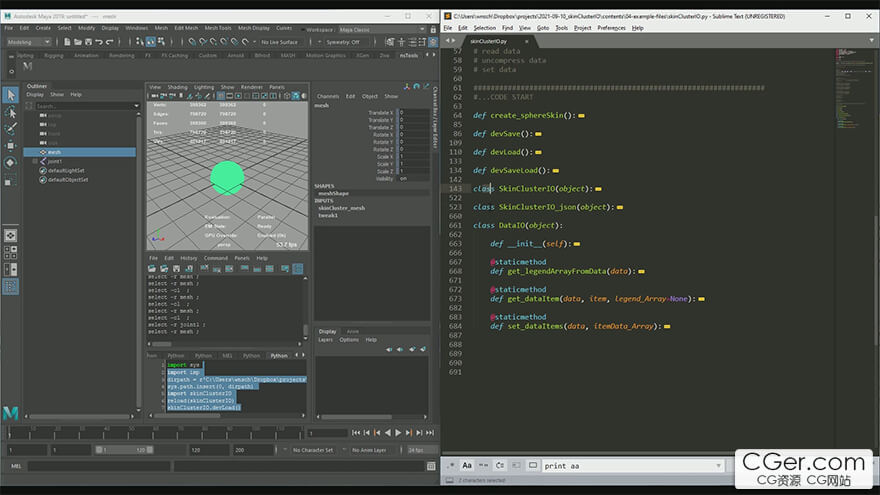Go to start of playback range
This screenshot has height=495, width=880.
(356, 433)
